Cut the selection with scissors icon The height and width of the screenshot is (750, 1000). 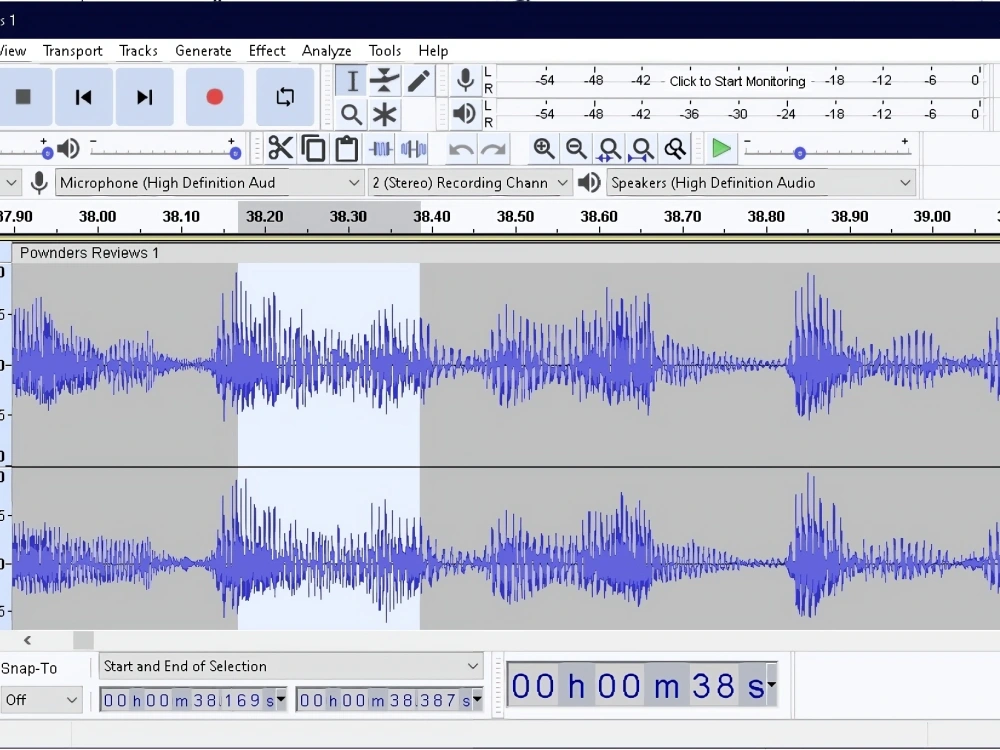tap(280, 149)
